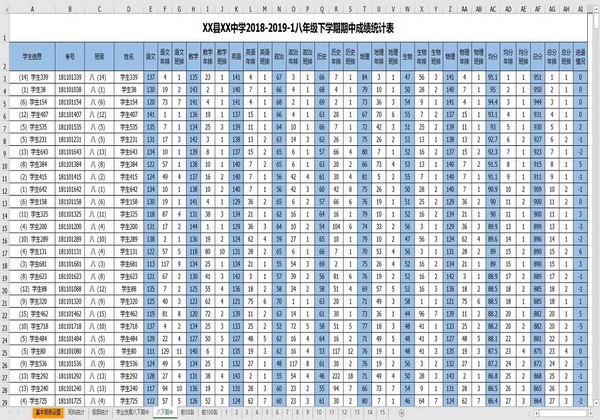Switch to sheet tab 10
Viewport: 600px width, 420px height.
[319, 413]
